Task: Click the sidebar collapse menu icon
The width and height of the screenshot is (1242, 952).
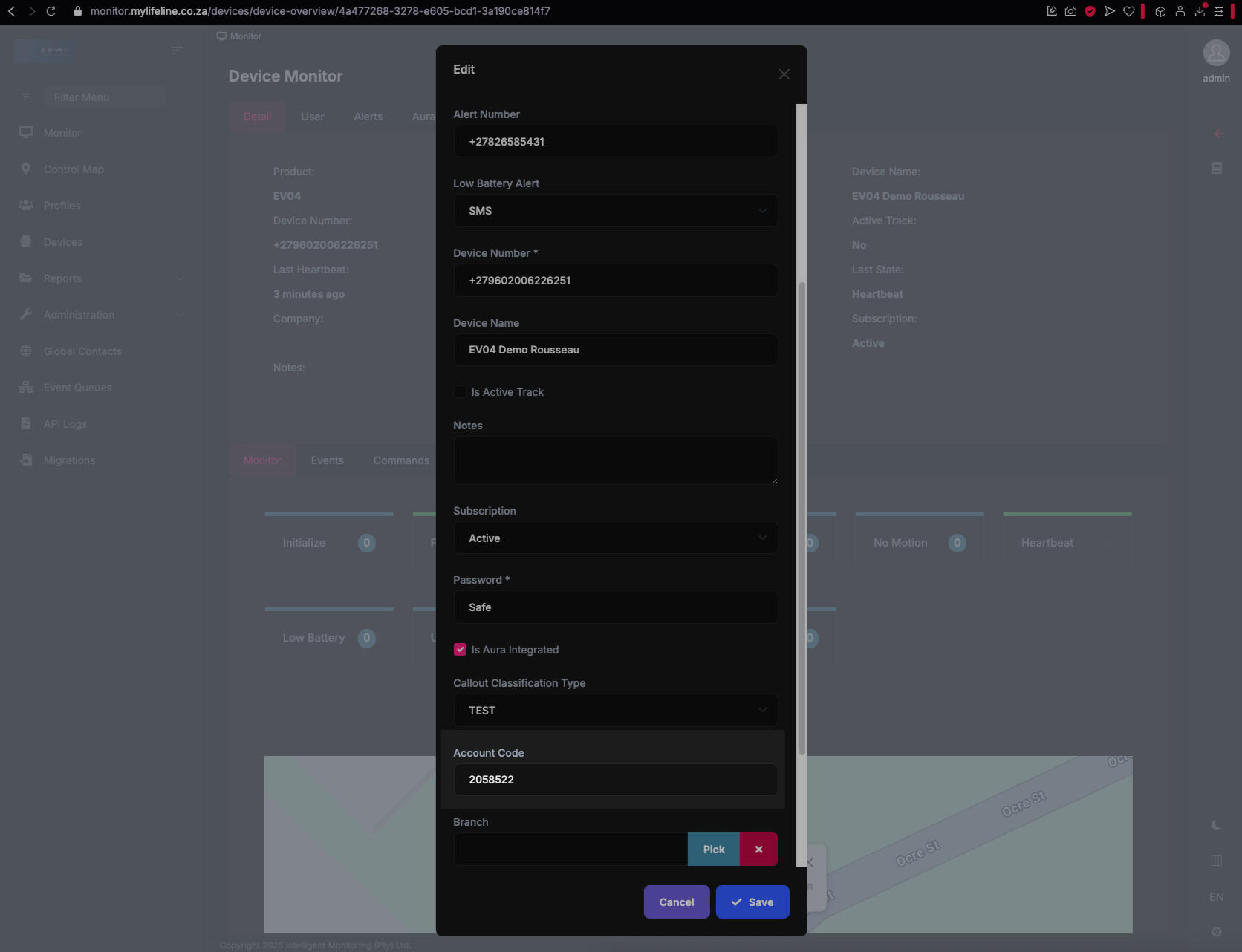Action: tap(176, 50)
